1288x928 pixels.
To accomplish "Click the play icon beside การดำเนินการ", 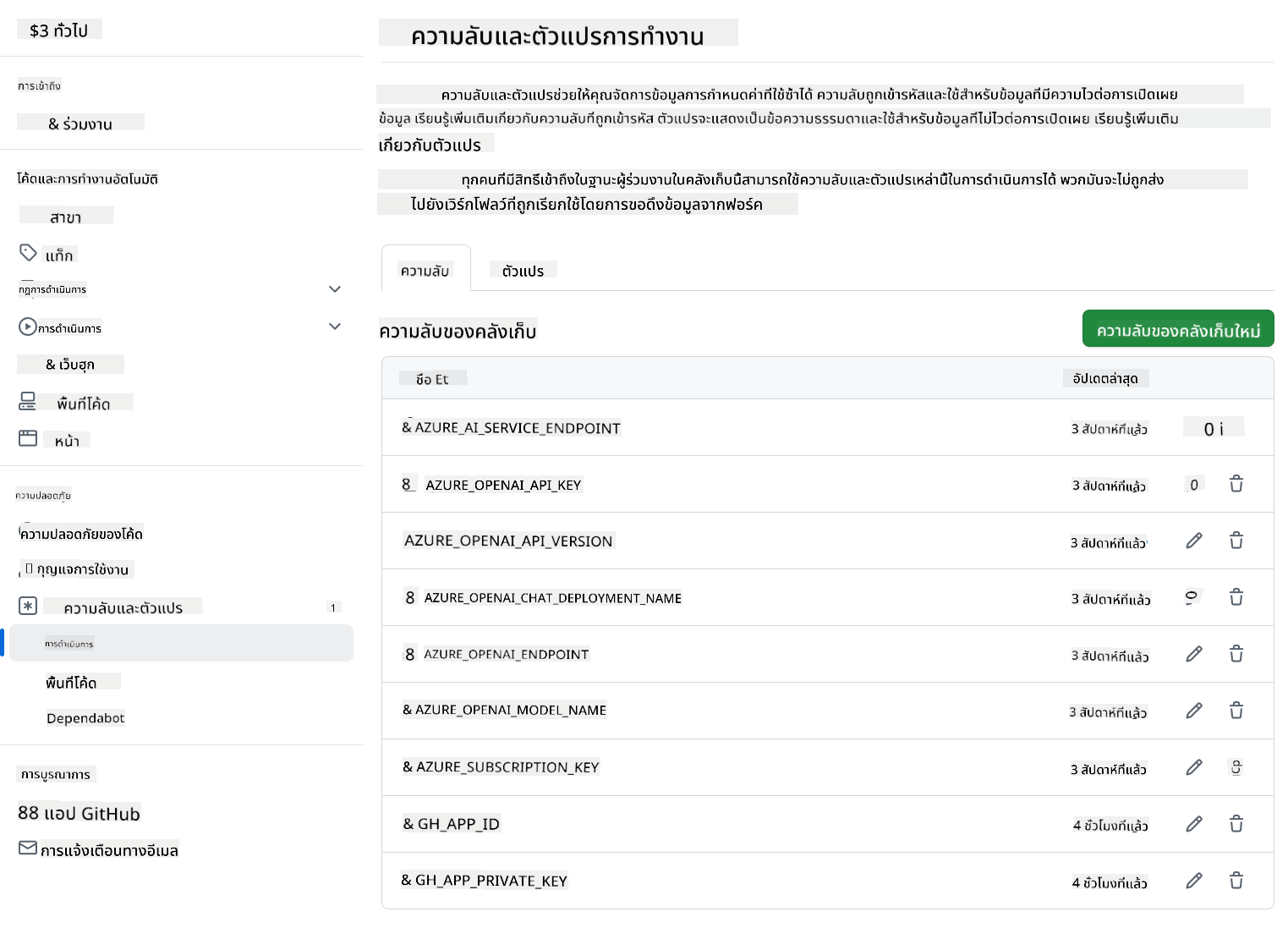I will coord(27,327).
